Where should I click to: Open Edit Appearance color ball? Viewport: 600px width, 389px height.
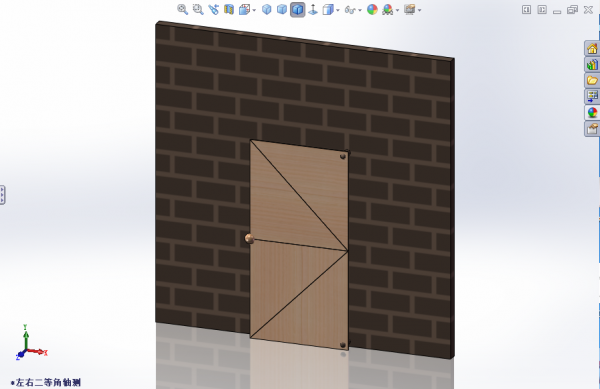click(x=372, y=10)
